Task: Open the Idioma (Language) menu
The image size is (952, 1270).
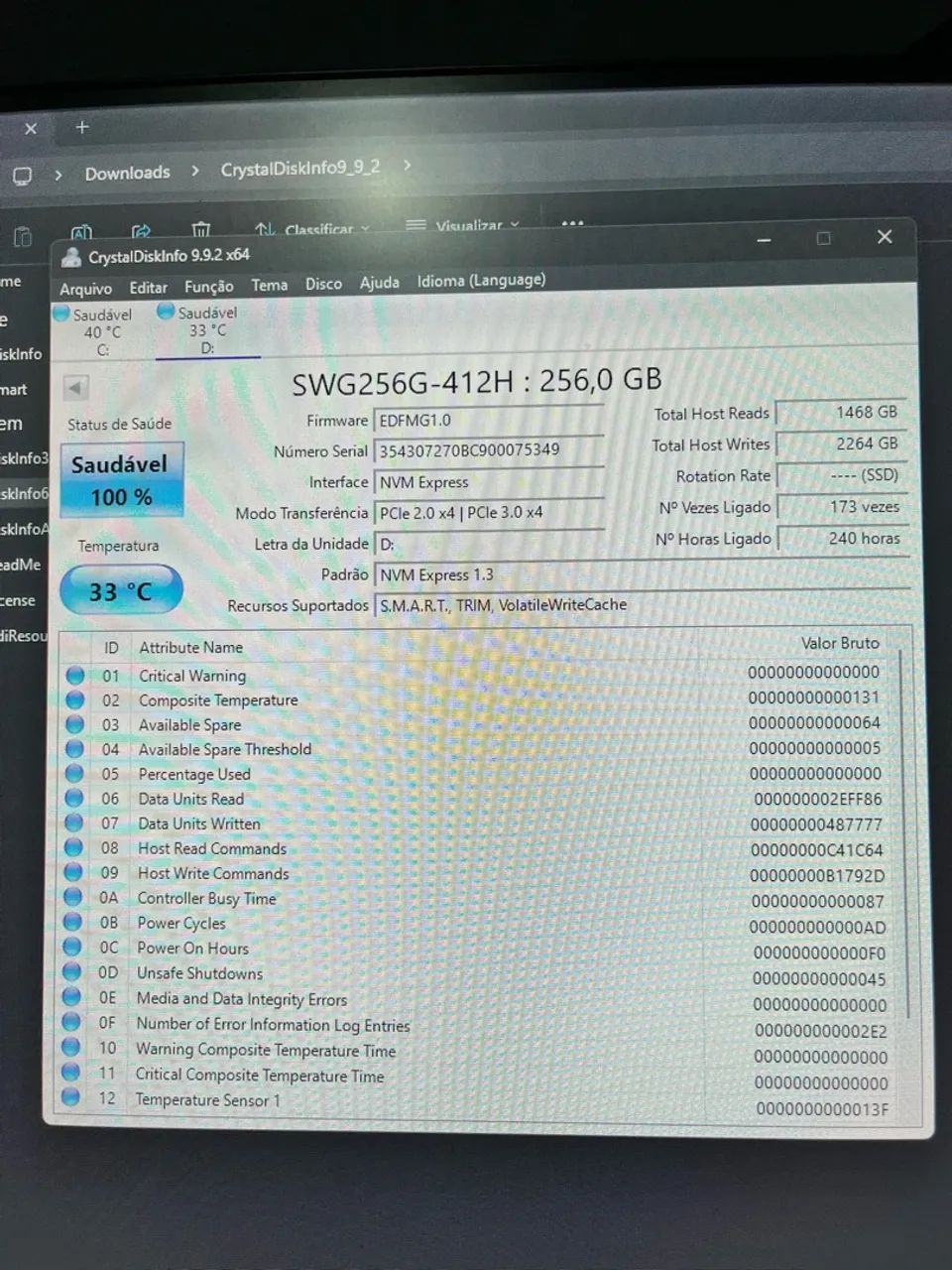Action: pos(481,281)
